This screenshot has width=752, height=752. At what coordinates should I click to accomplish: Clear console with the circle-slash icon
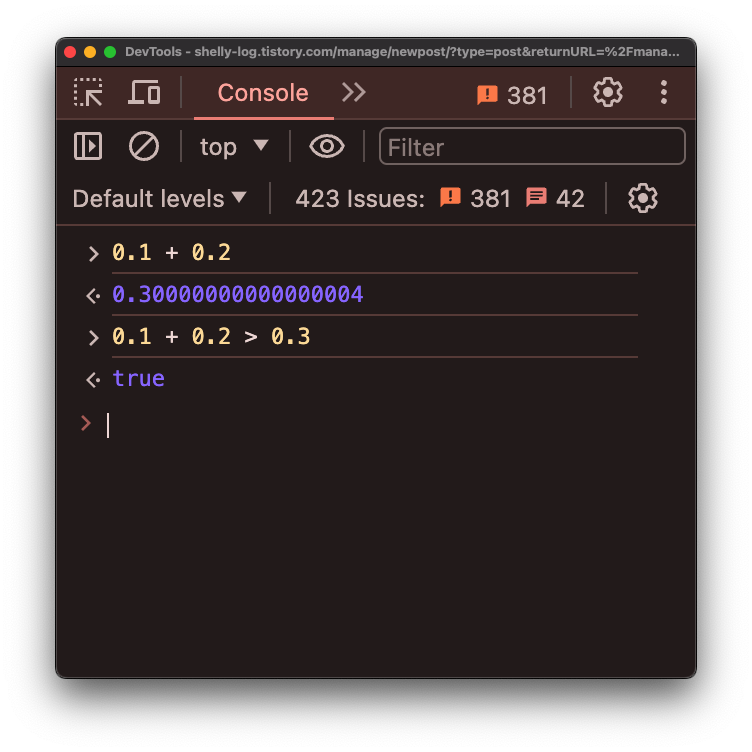(143, 146)
